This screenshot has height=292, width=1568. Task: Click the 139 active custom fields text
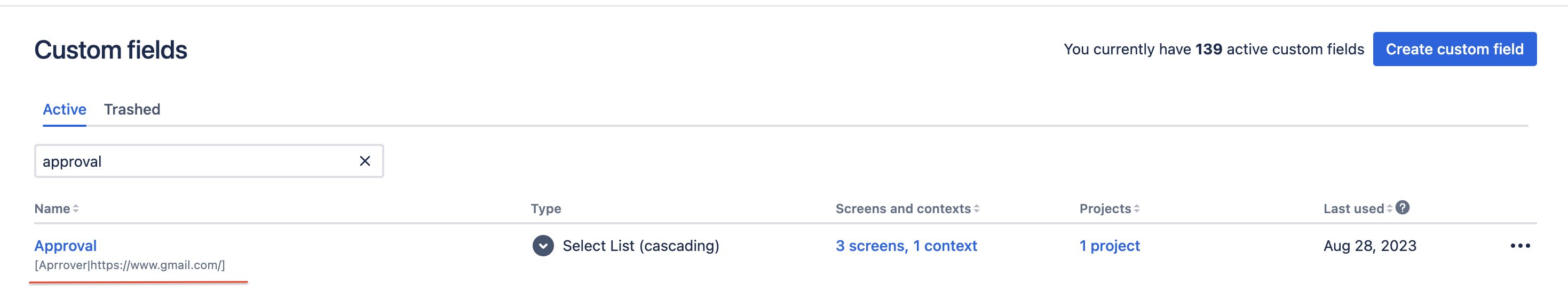click(x=1213, y=49)
